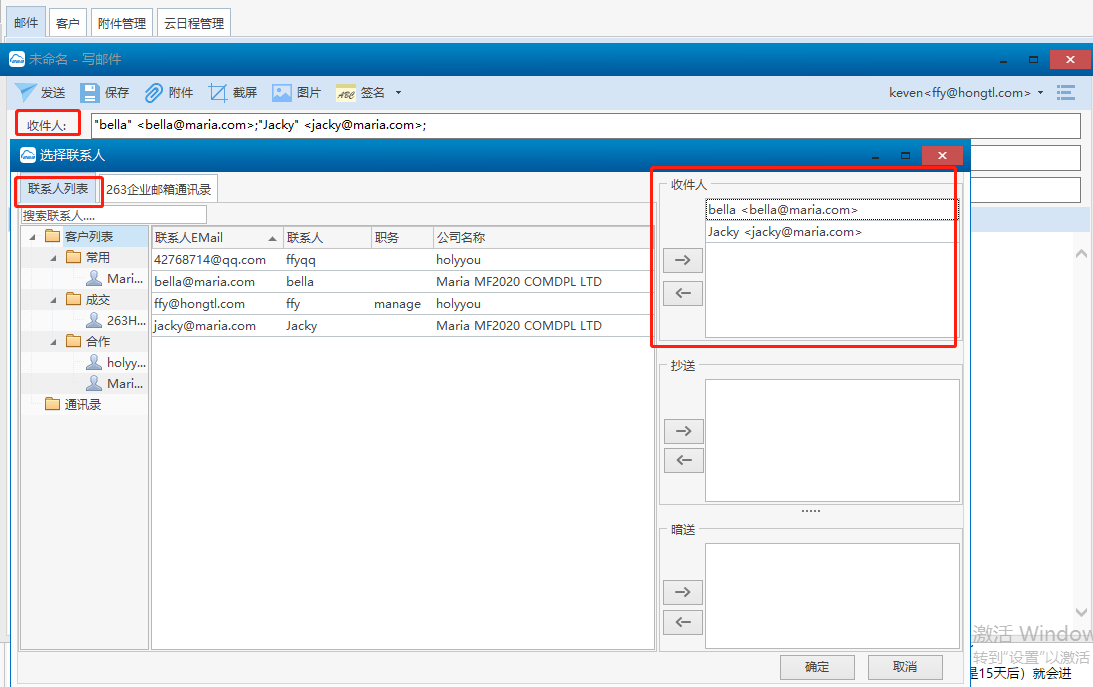Open sender account dropdown keven
This screenshot has width=1093, height=687.
point(1040,93)
